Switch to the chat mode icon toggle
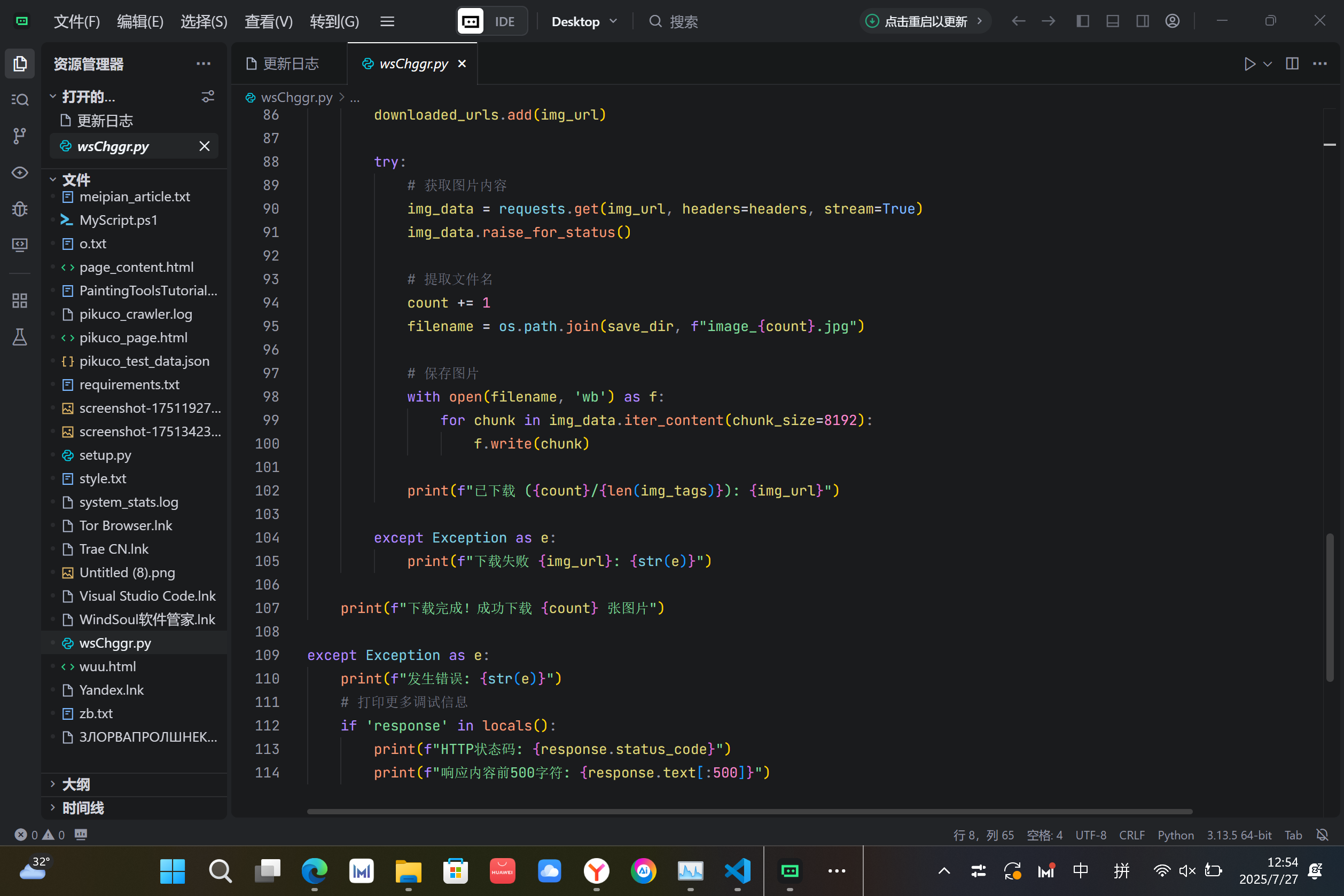The image size is (1344, 896). pyautogui.click(x=471, y=21)
